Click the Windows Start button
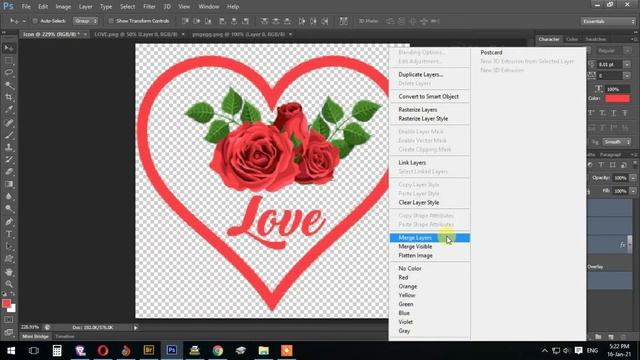Viewport: 640px width, 360px height. [x=11, y=351]
